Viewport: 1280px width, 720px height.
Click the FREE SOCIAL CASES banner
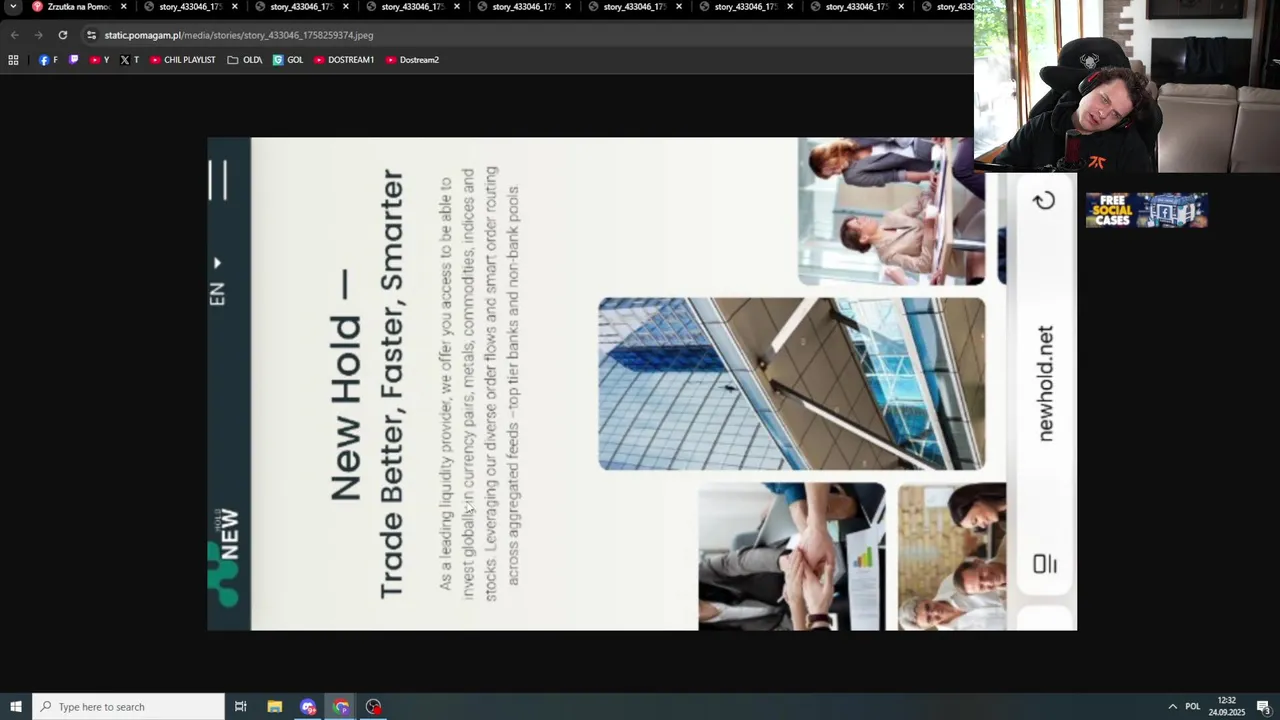[1147, 210]
